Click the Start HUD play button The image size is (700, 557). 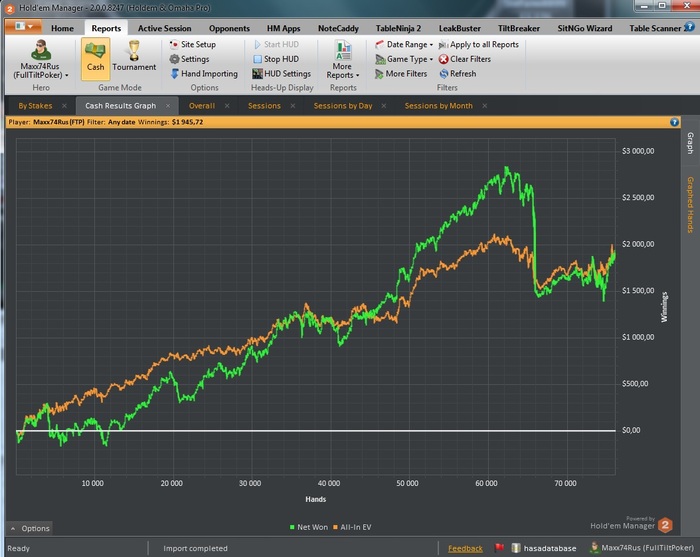[276, 44]
